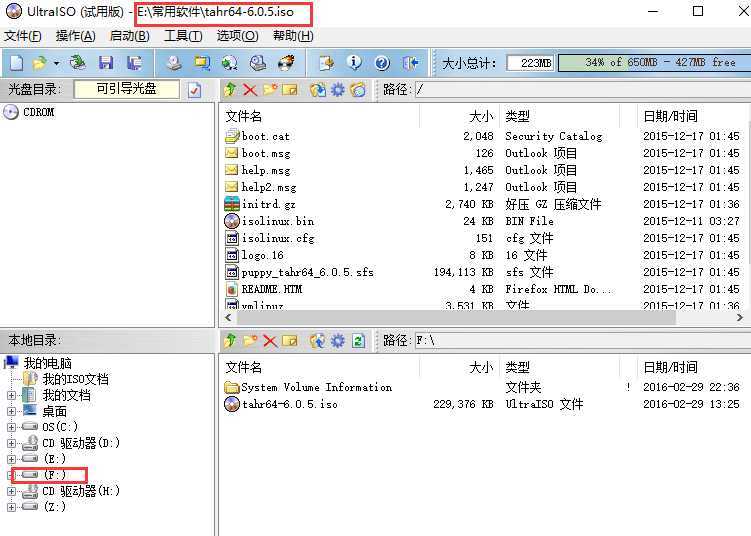This screenshot has width=751, height=536.
Task: Open the 选项(O) menu
Action: (x=237, y=36)
